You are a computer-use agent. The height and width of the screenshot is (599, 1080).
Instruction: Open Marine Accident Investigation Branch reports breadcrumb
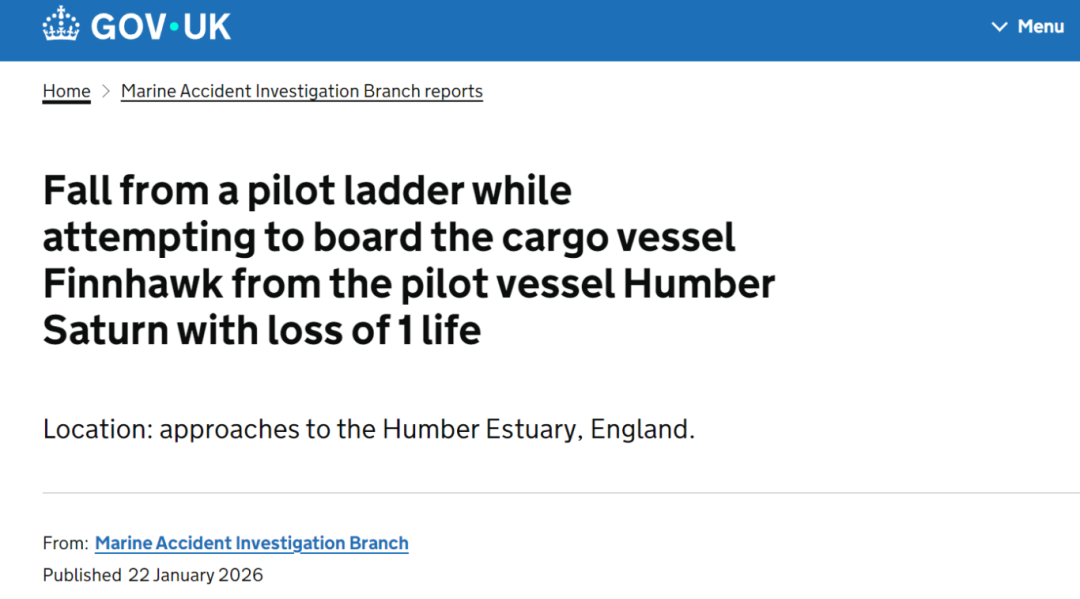click(302, 91)
